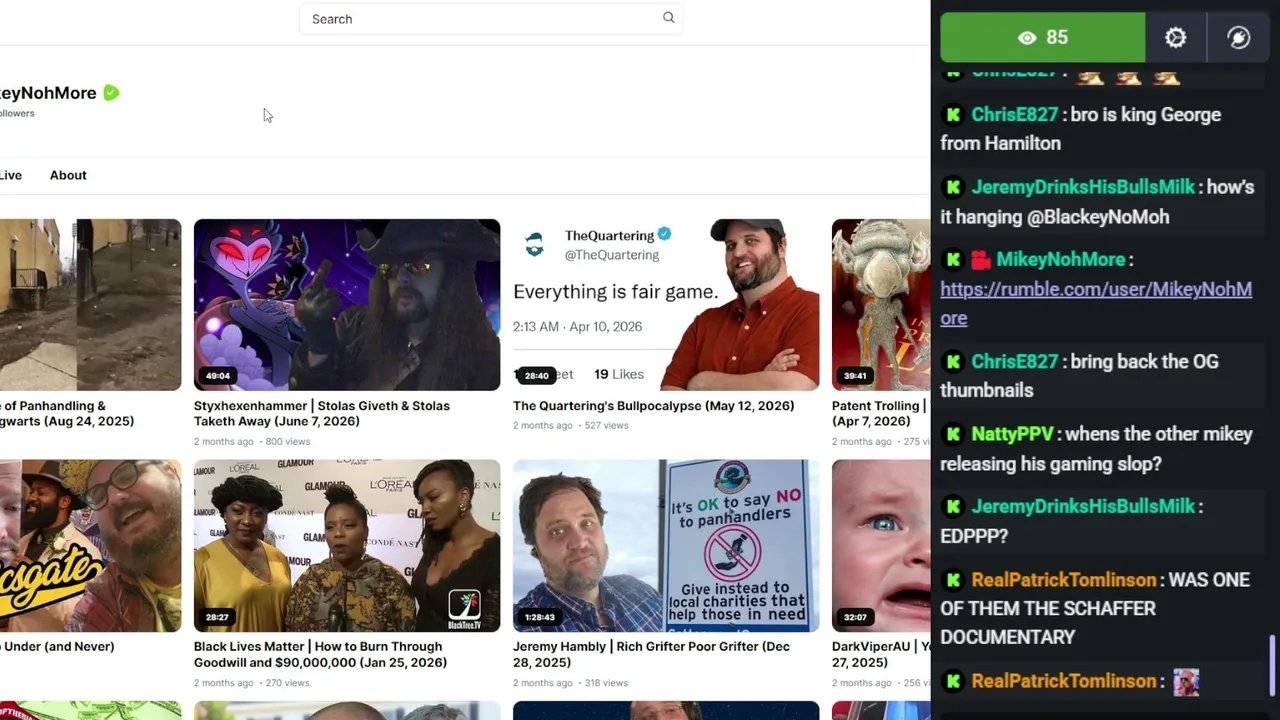Image resolution: width=1280 pixels, height=720 pixels.
Task: Click the emote in RealPatrickTomlinson's last message
Action: pos(1186,682)
